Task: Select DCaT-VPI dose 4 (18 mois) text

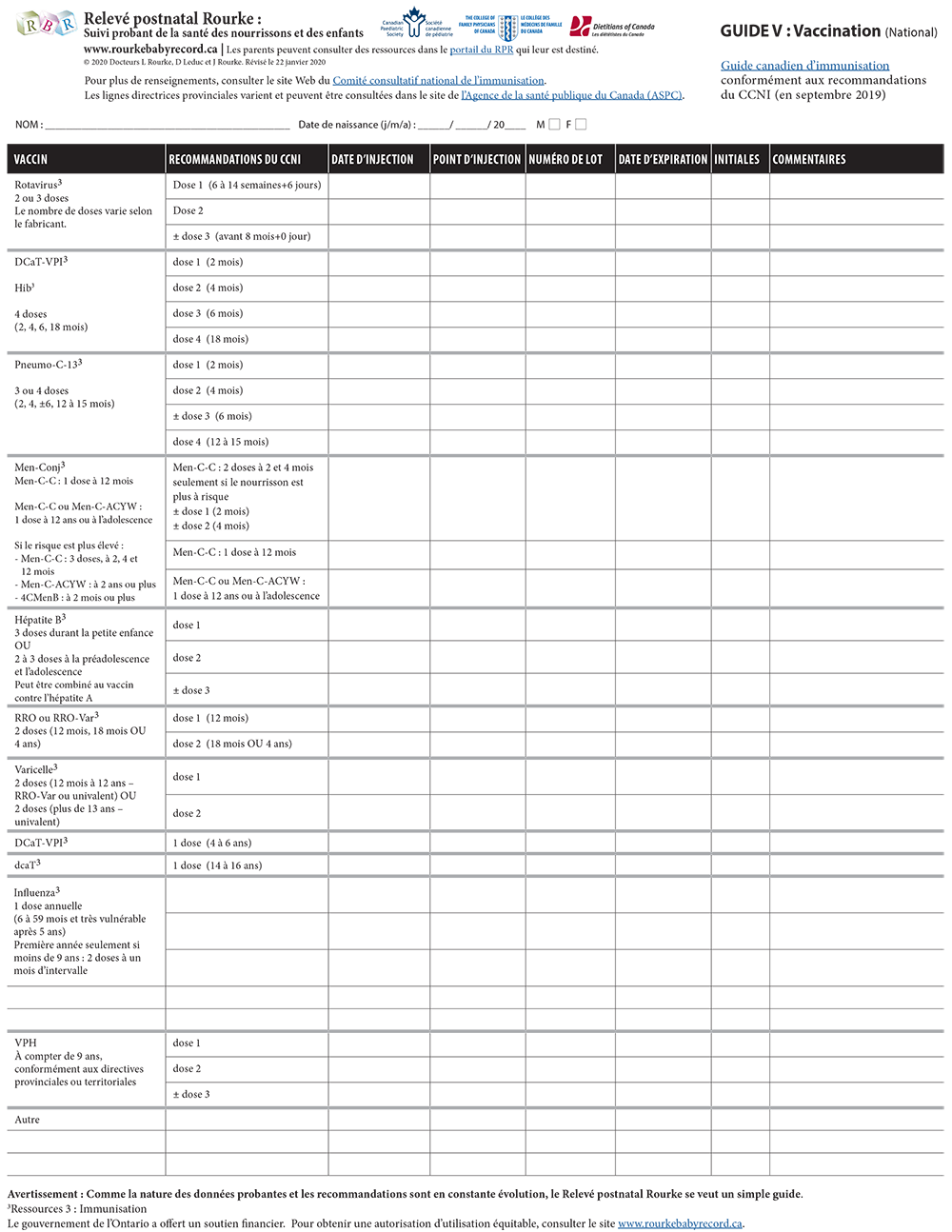Action: (x=210, y=339)
